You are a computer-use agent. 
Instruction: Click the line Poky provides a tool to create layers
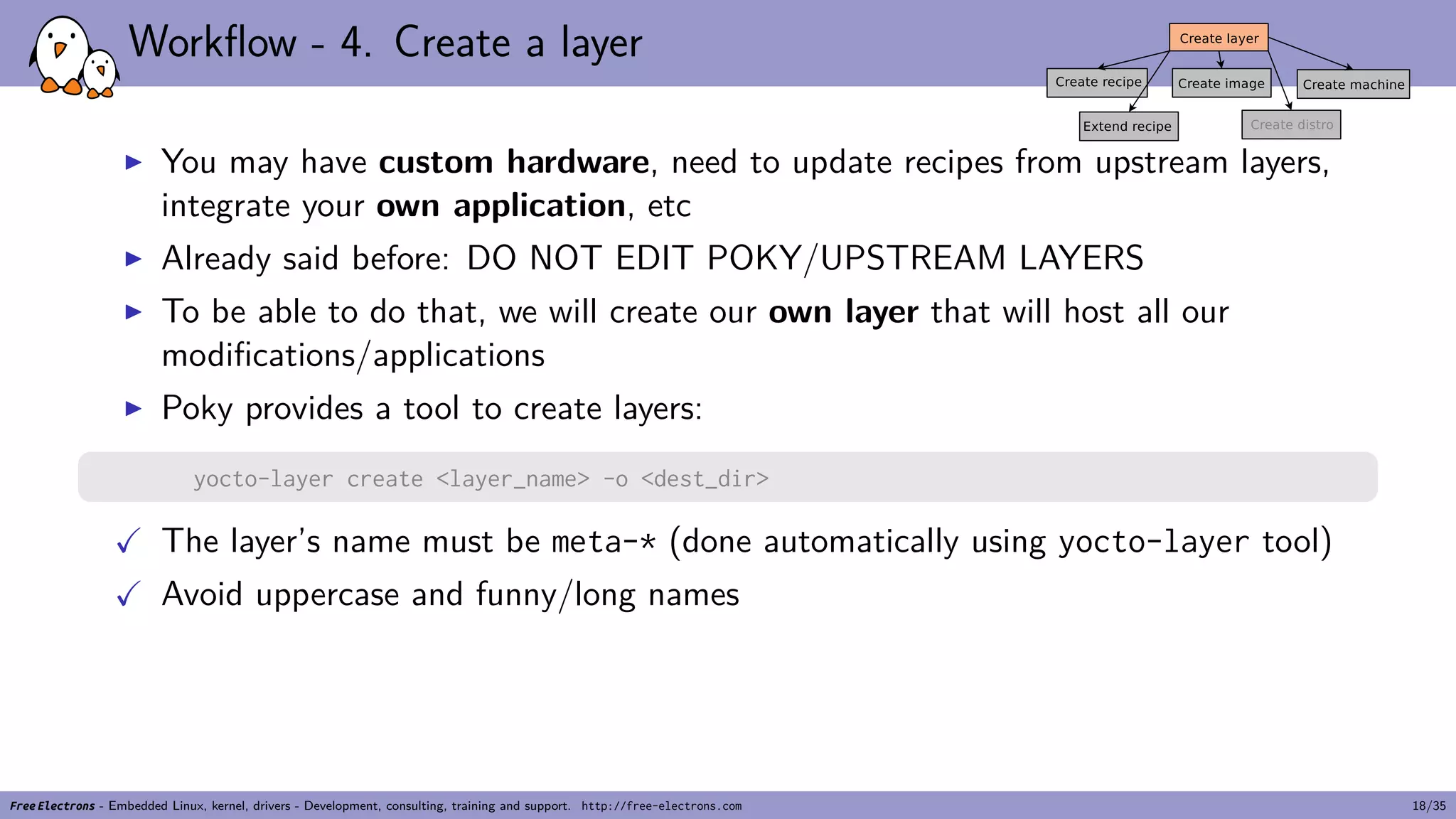432,409
